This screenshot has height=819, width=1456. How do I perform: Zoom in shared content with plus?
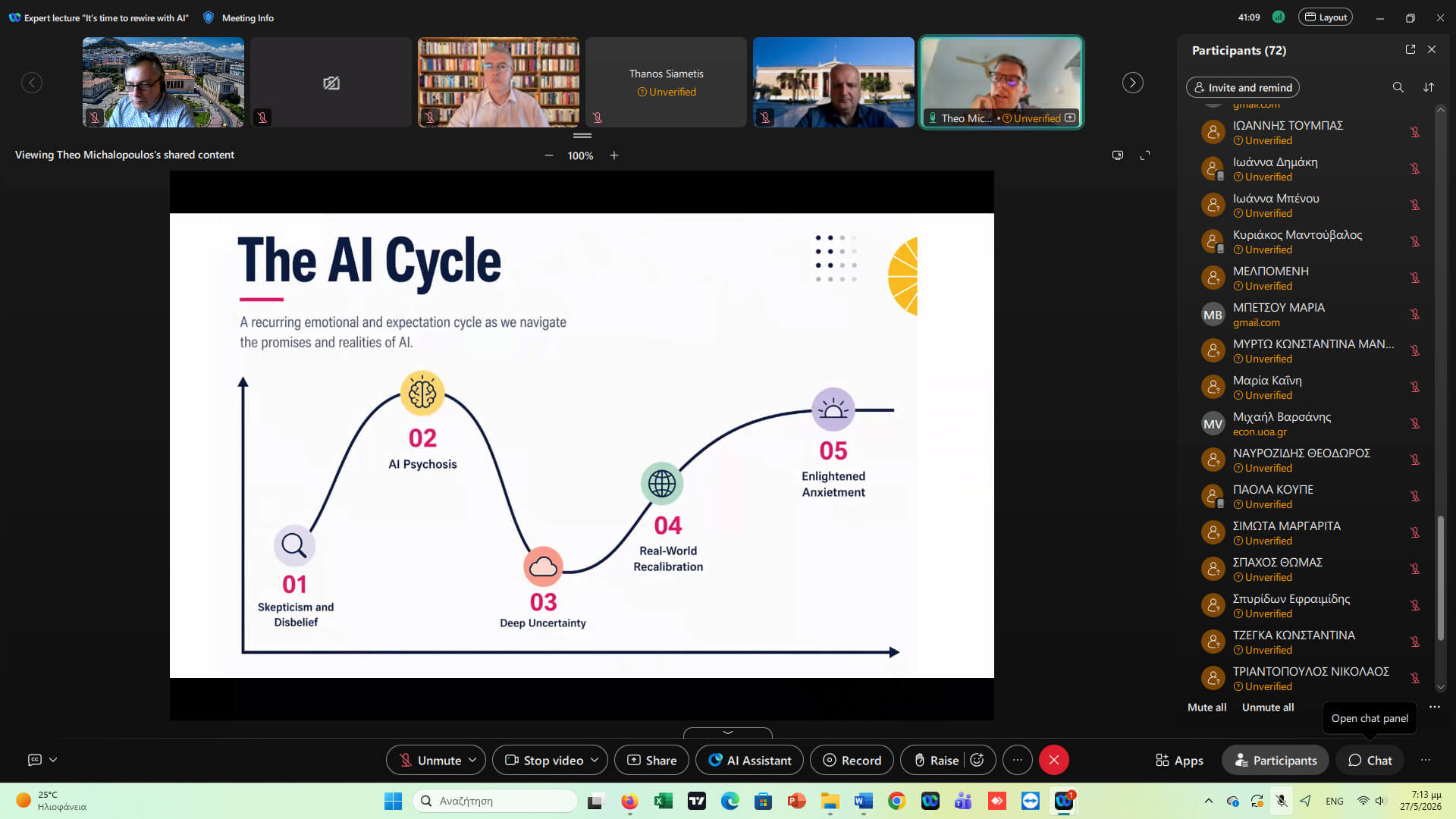614,155
